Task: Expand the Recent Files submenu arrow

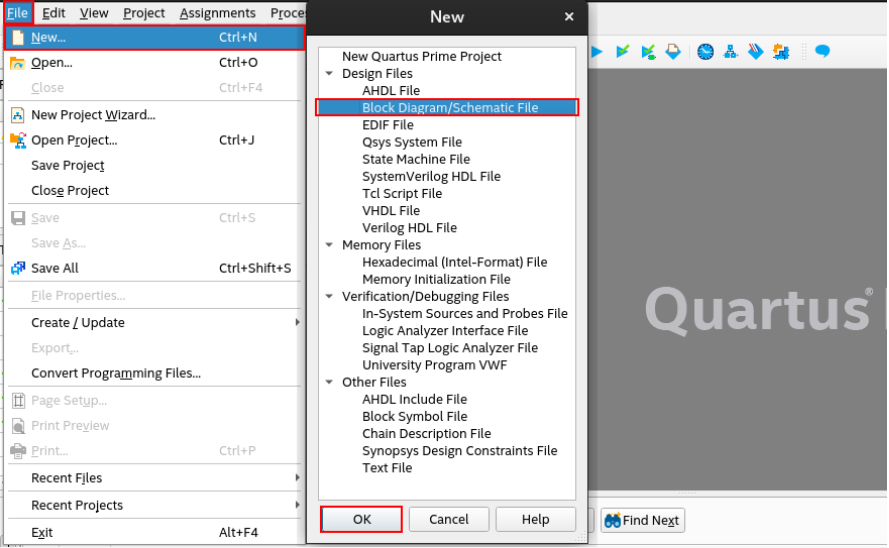Action: point(297,478)
